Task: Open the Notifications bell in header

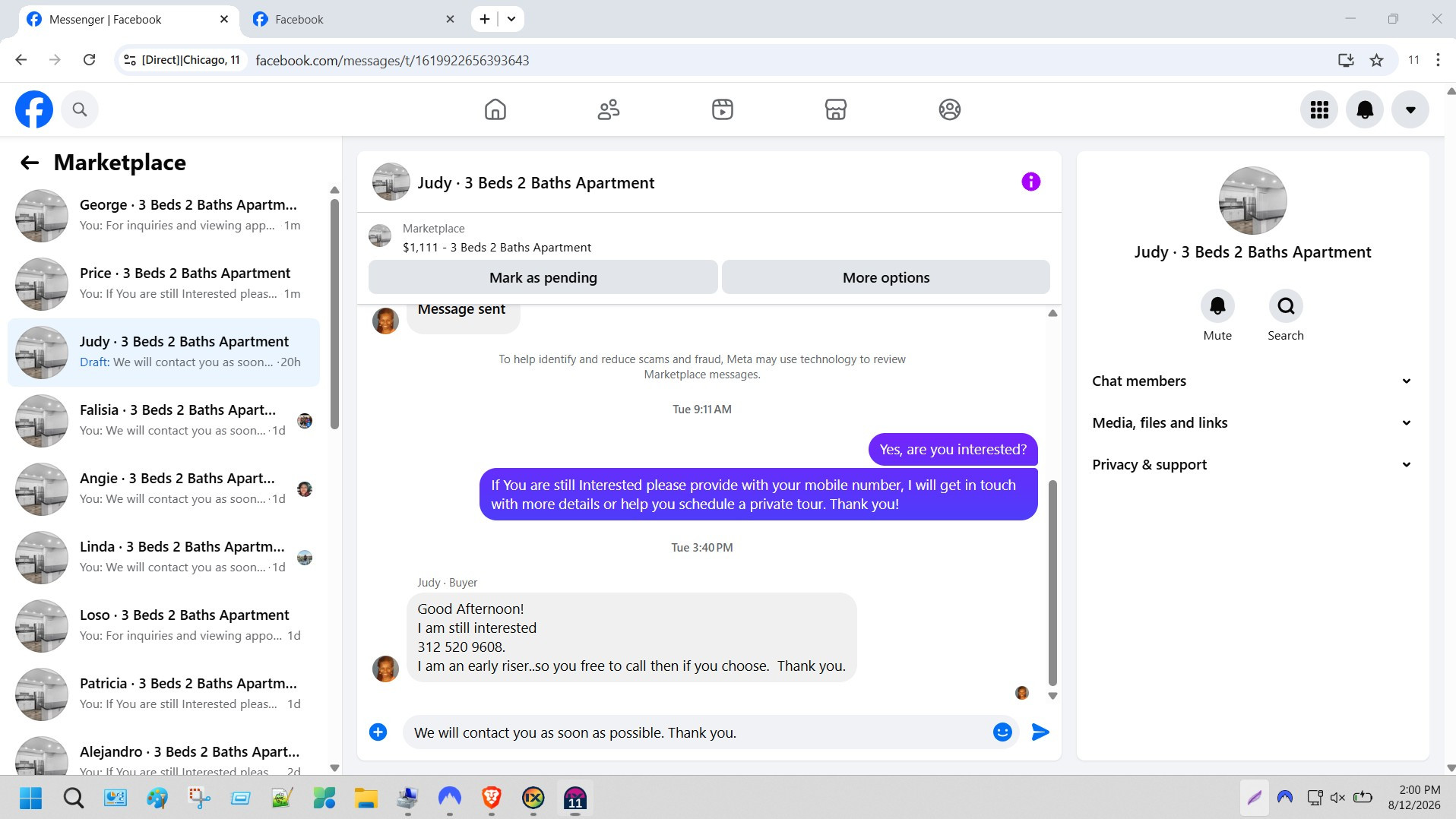Action: point(1365,109)
